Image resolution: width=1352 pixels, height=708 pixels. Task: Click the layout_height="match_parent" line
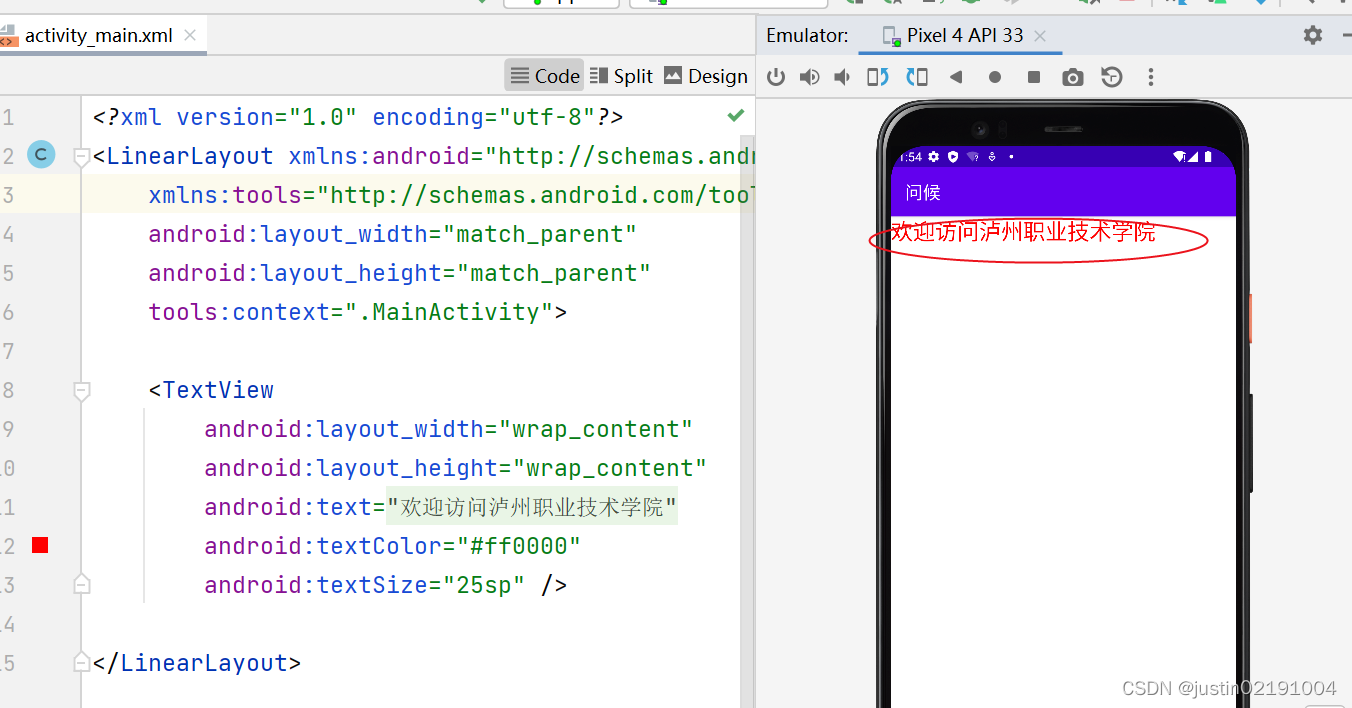pyautogui.click(x=400, y=273)
